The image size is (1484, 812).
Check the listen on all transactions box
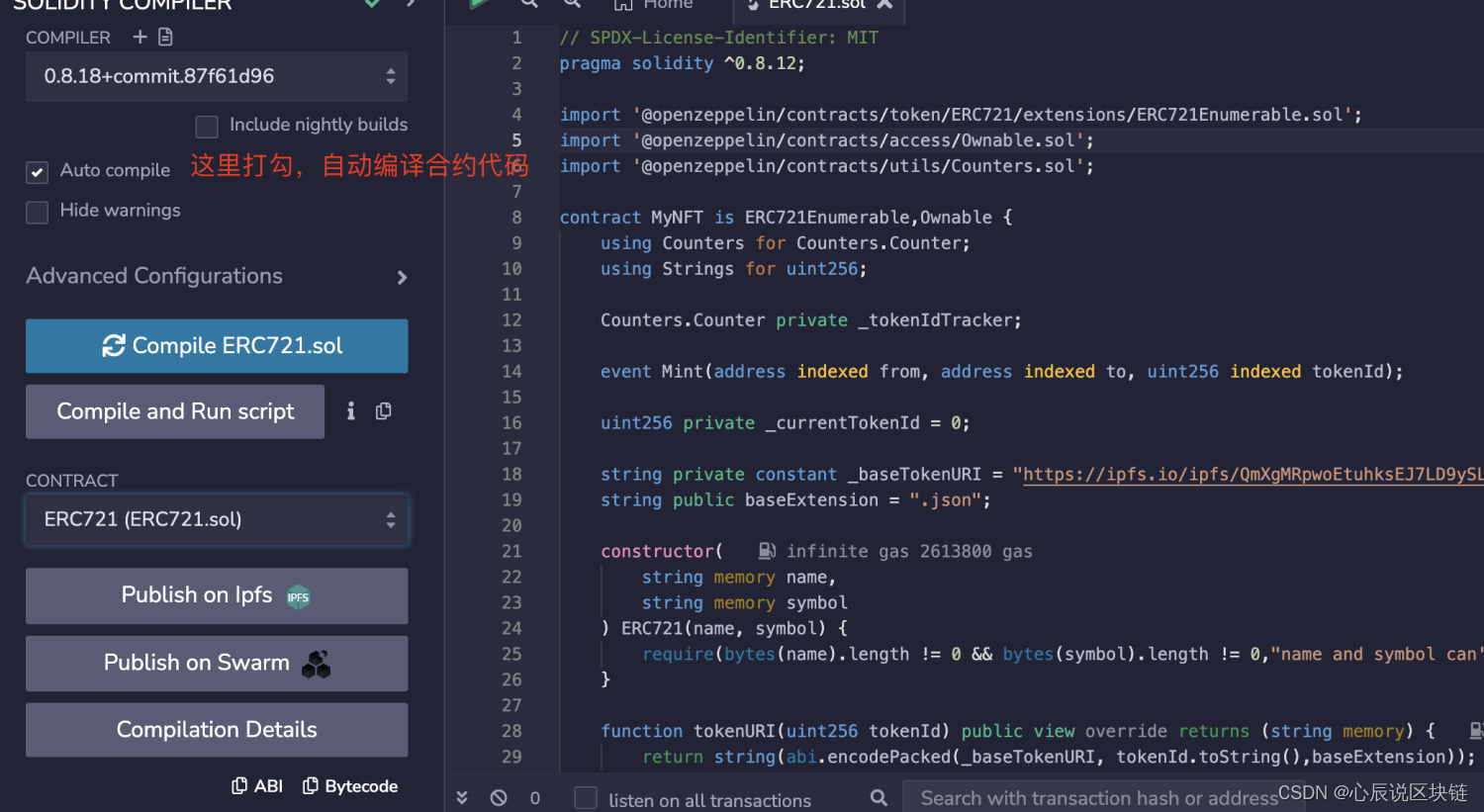(585, 797)
